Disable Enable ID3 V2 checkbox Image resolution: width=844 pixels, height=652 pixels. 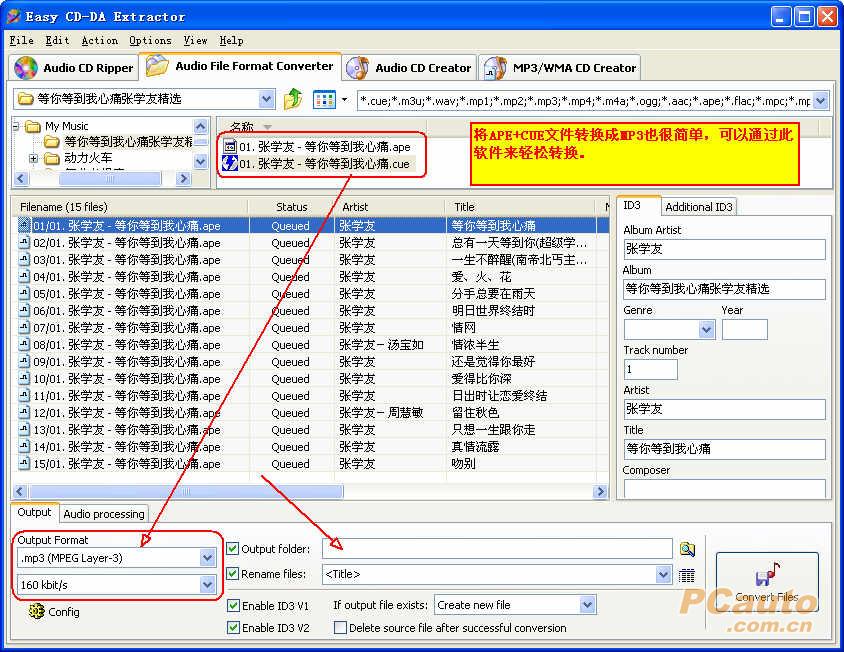233,627
